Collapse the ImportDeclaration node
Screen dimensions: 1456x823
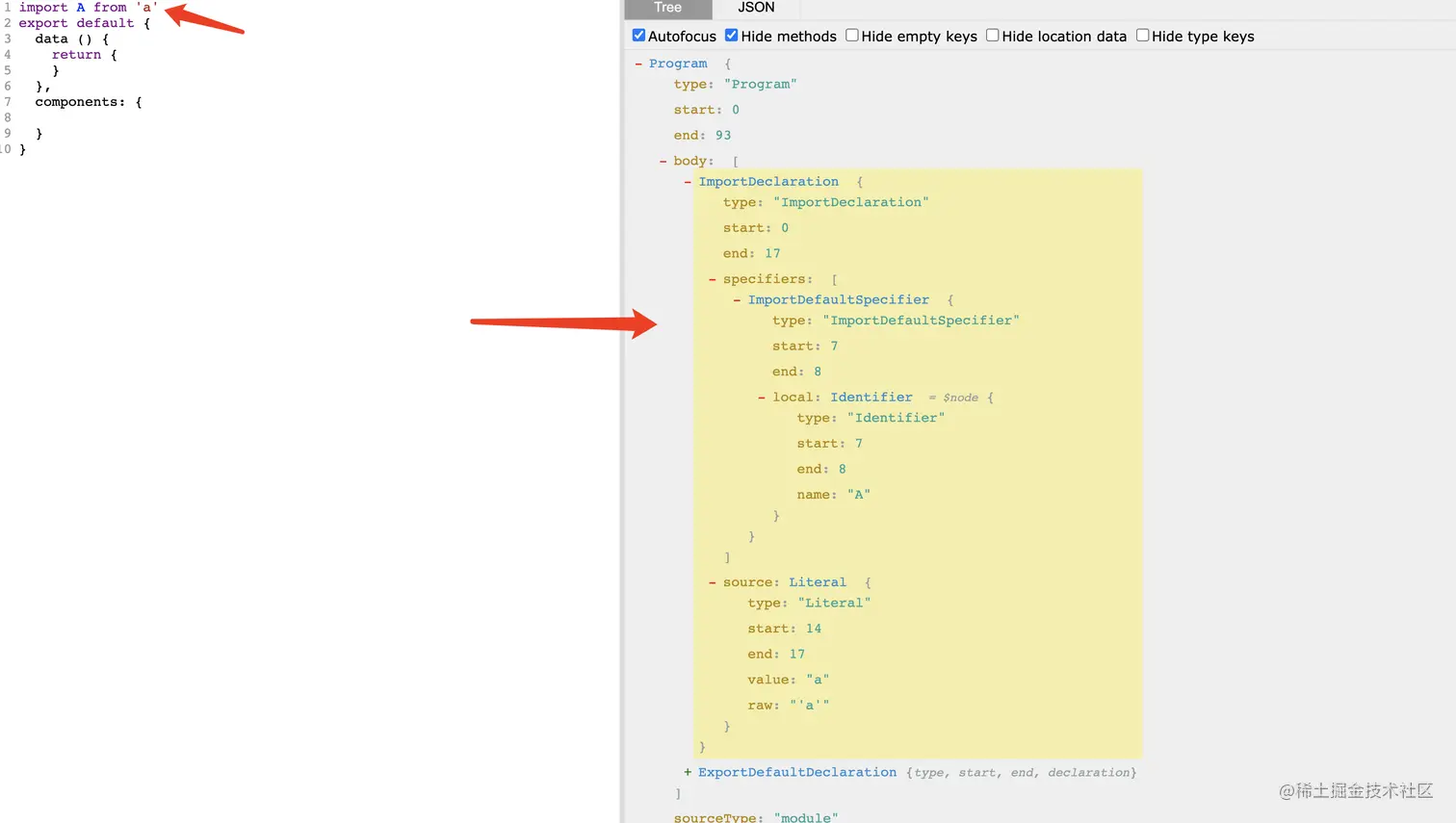688,182
